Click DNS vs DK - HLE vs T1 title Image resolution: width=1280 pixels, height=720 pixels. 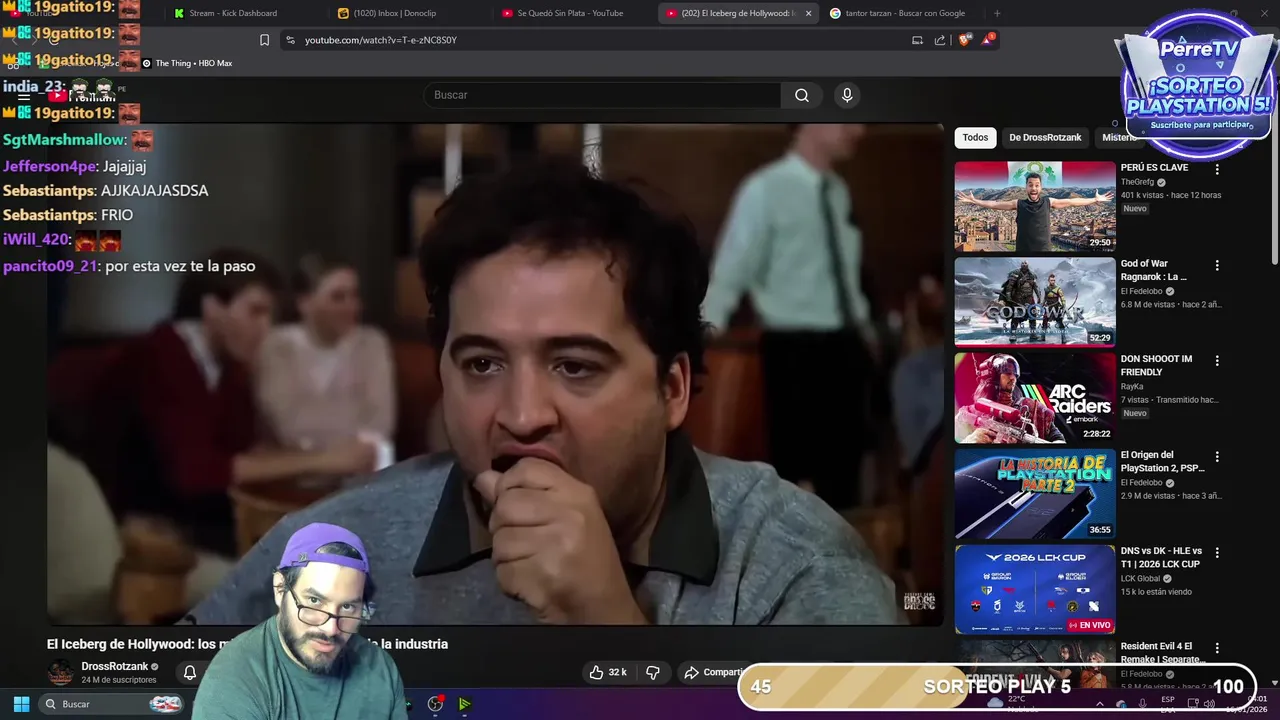(x=1161, y=557)
